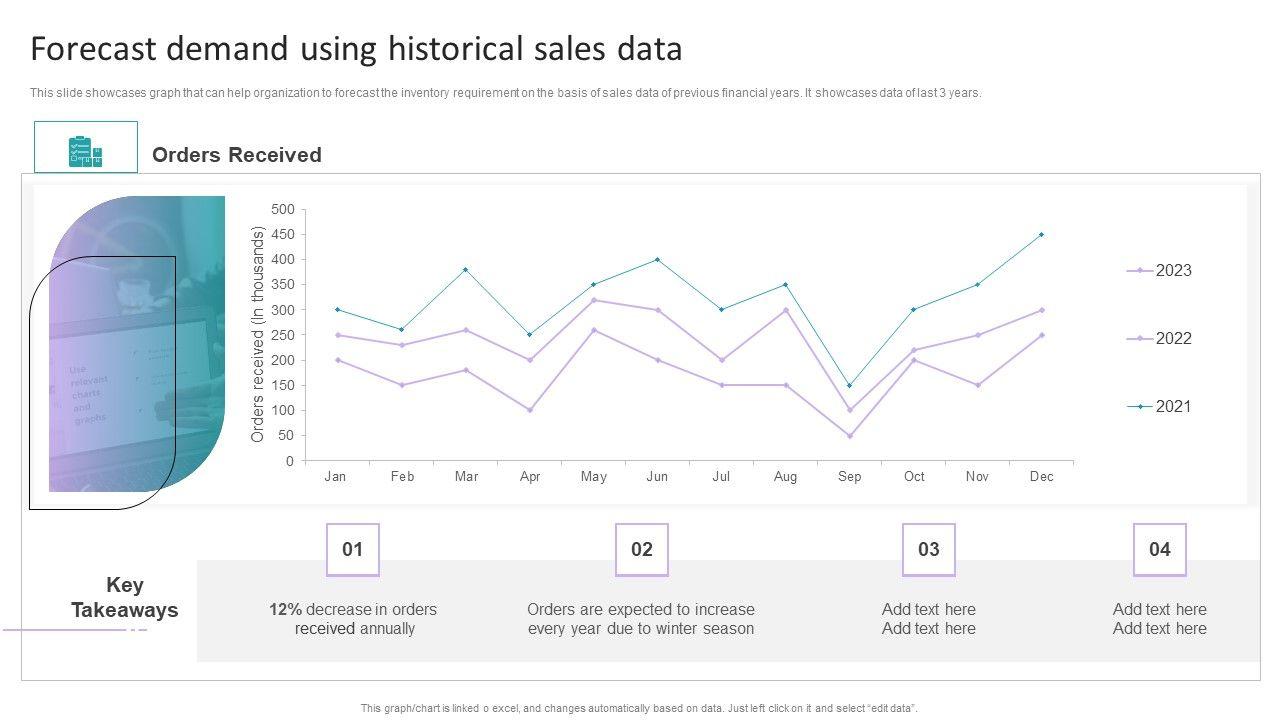The image size is (1280, 720).
Task: Select the laptop image thumbnail
Action: click(137, 343)
